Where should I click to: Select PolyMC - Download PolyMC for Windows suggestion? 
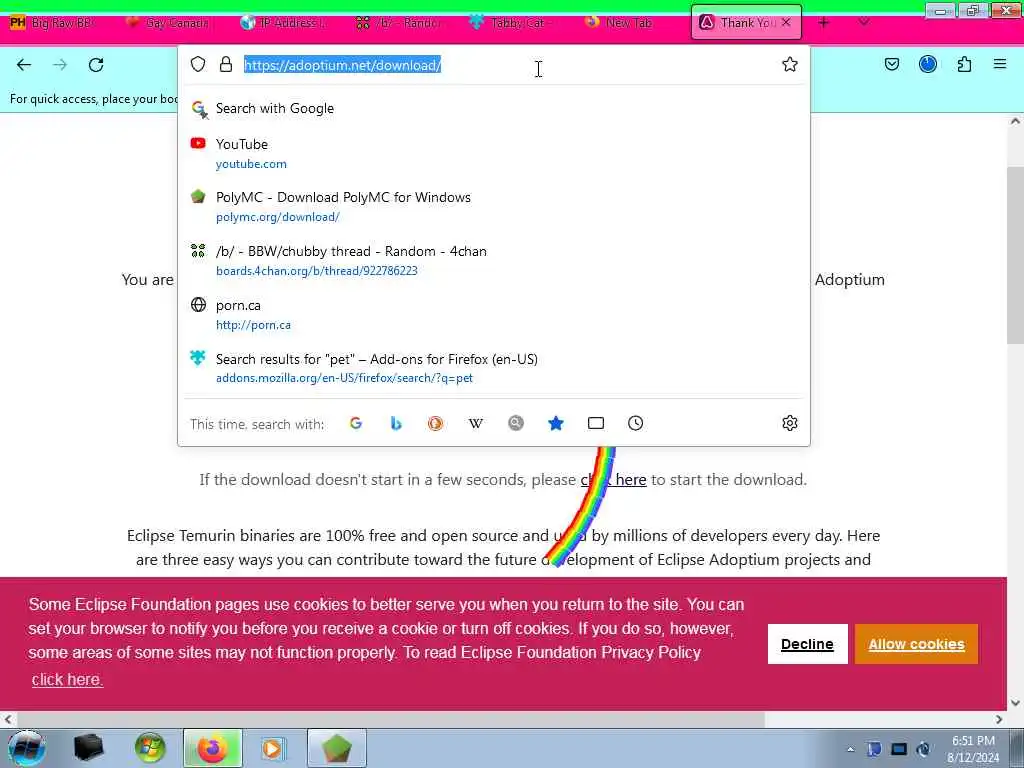click(x=493, y=206)
